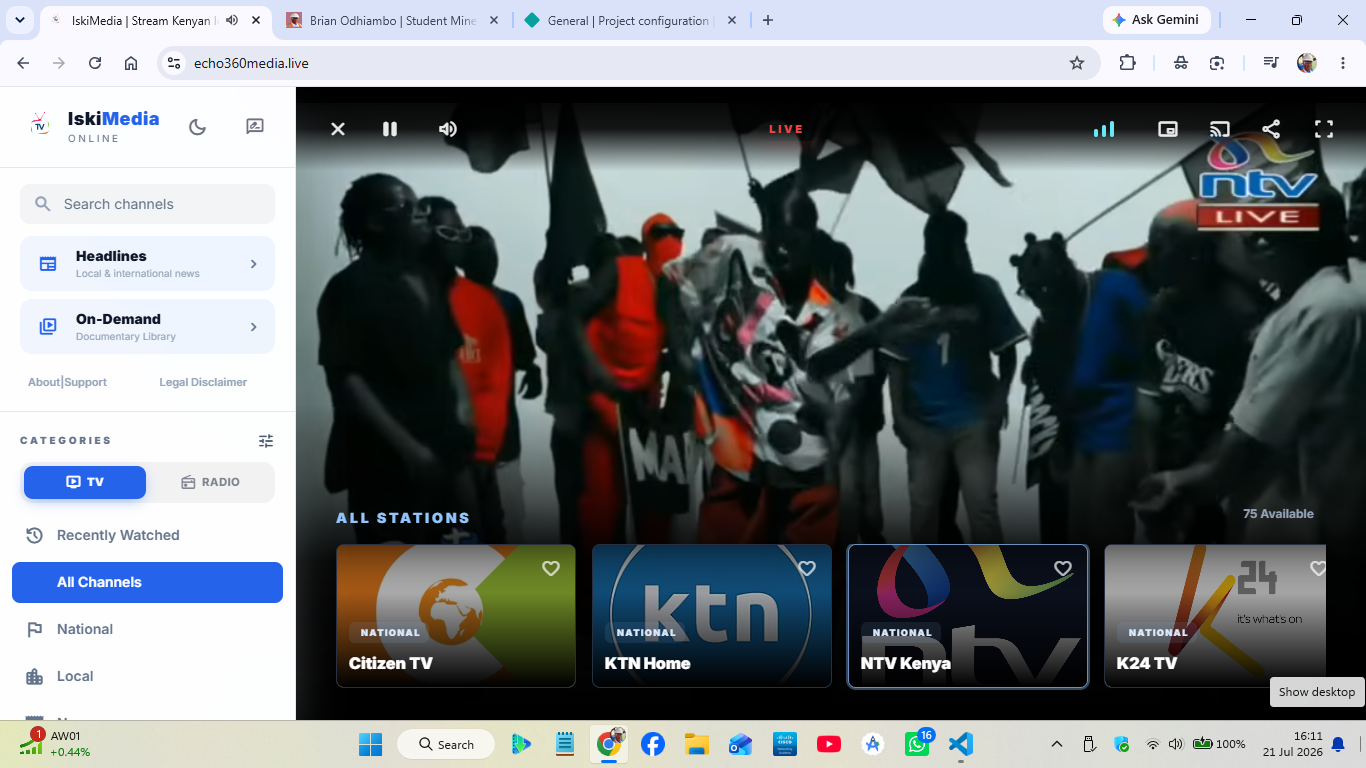
Task: Switch to Brian Odhiambo browser tab
Action: coord(392,20)
